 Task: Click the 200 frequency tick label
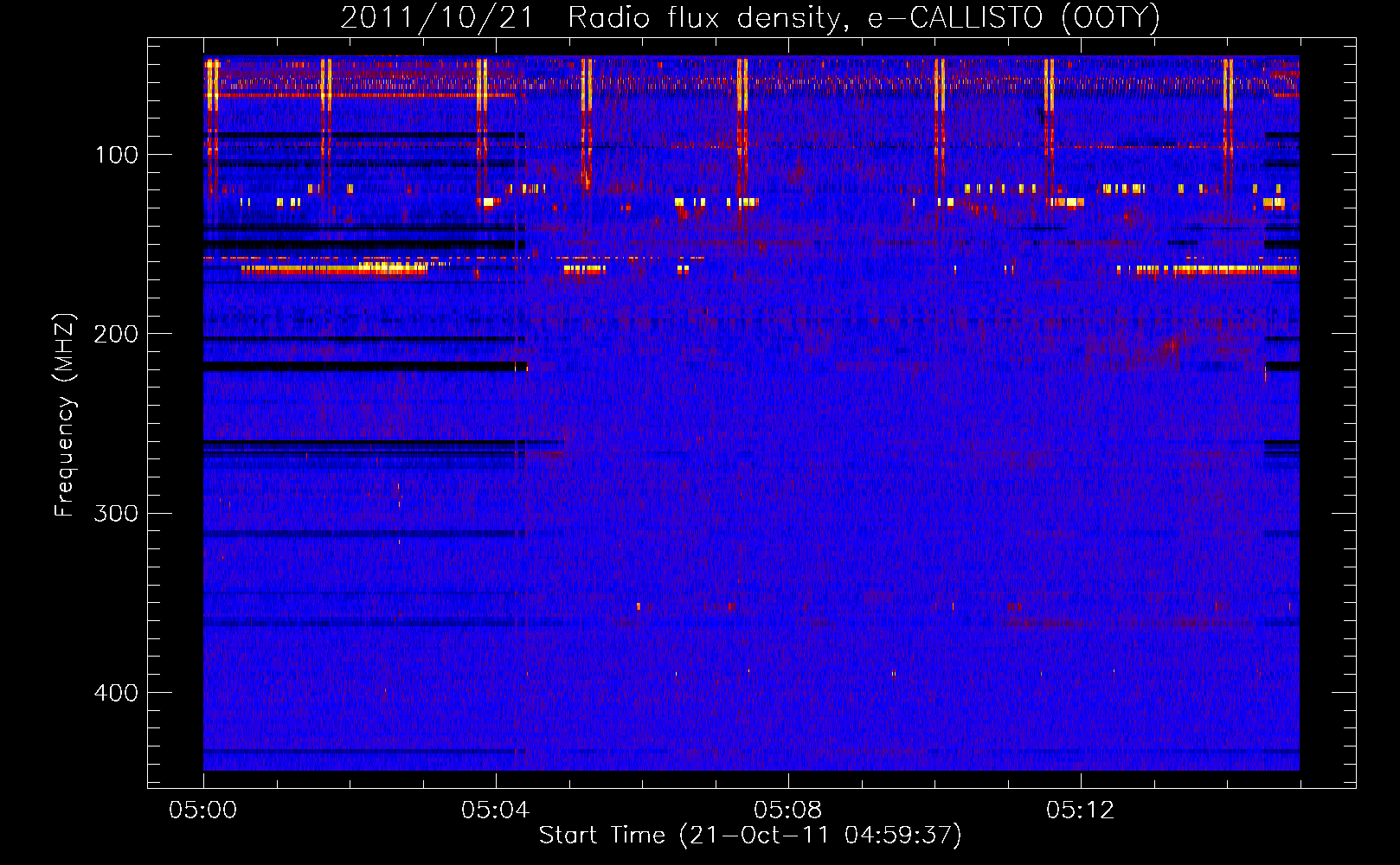pyautogui.click(x=117, y=334)
